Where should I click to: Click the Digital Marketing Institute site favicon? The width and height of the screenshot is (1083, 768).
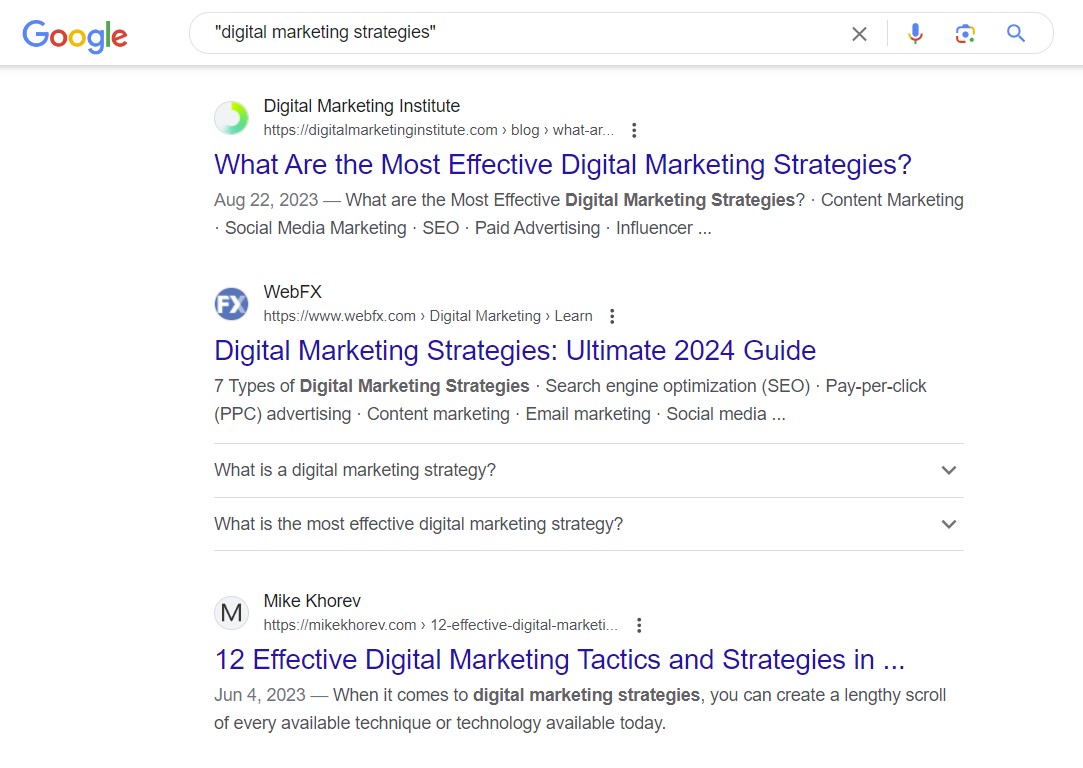[x=231, y=117]
